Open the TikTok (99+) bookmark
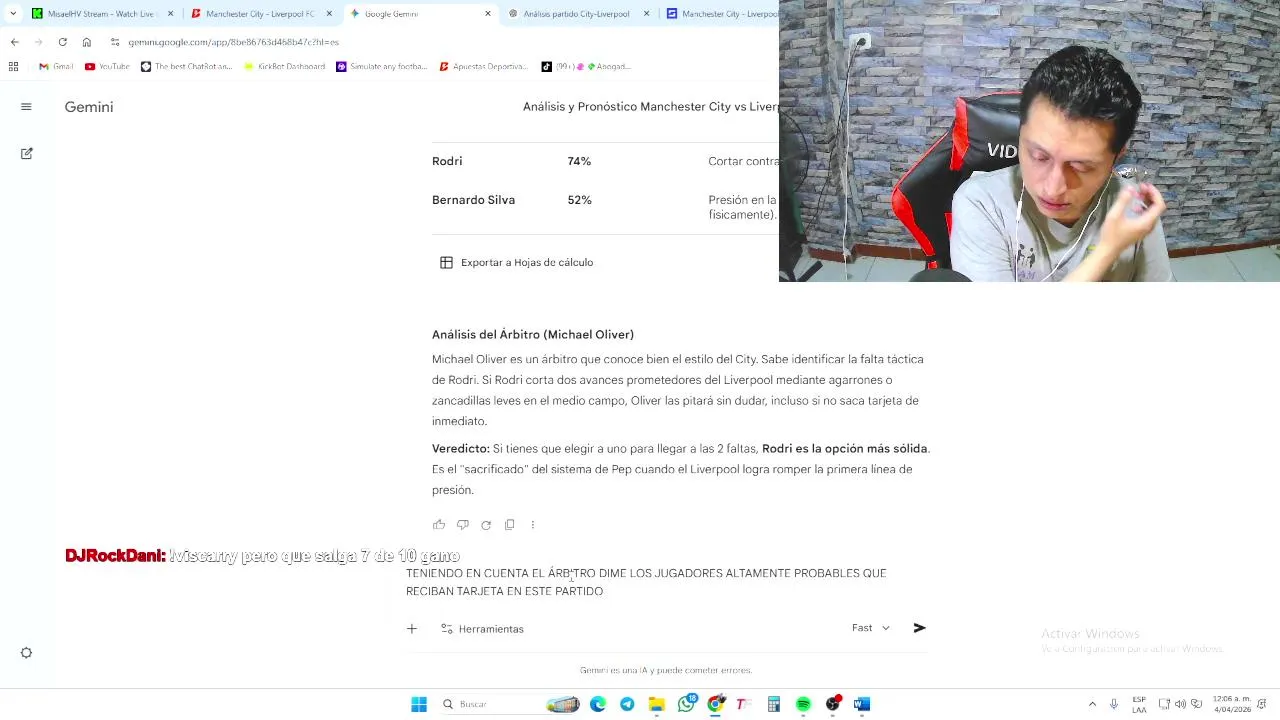The image size is (1280, 720). point(586,66)
